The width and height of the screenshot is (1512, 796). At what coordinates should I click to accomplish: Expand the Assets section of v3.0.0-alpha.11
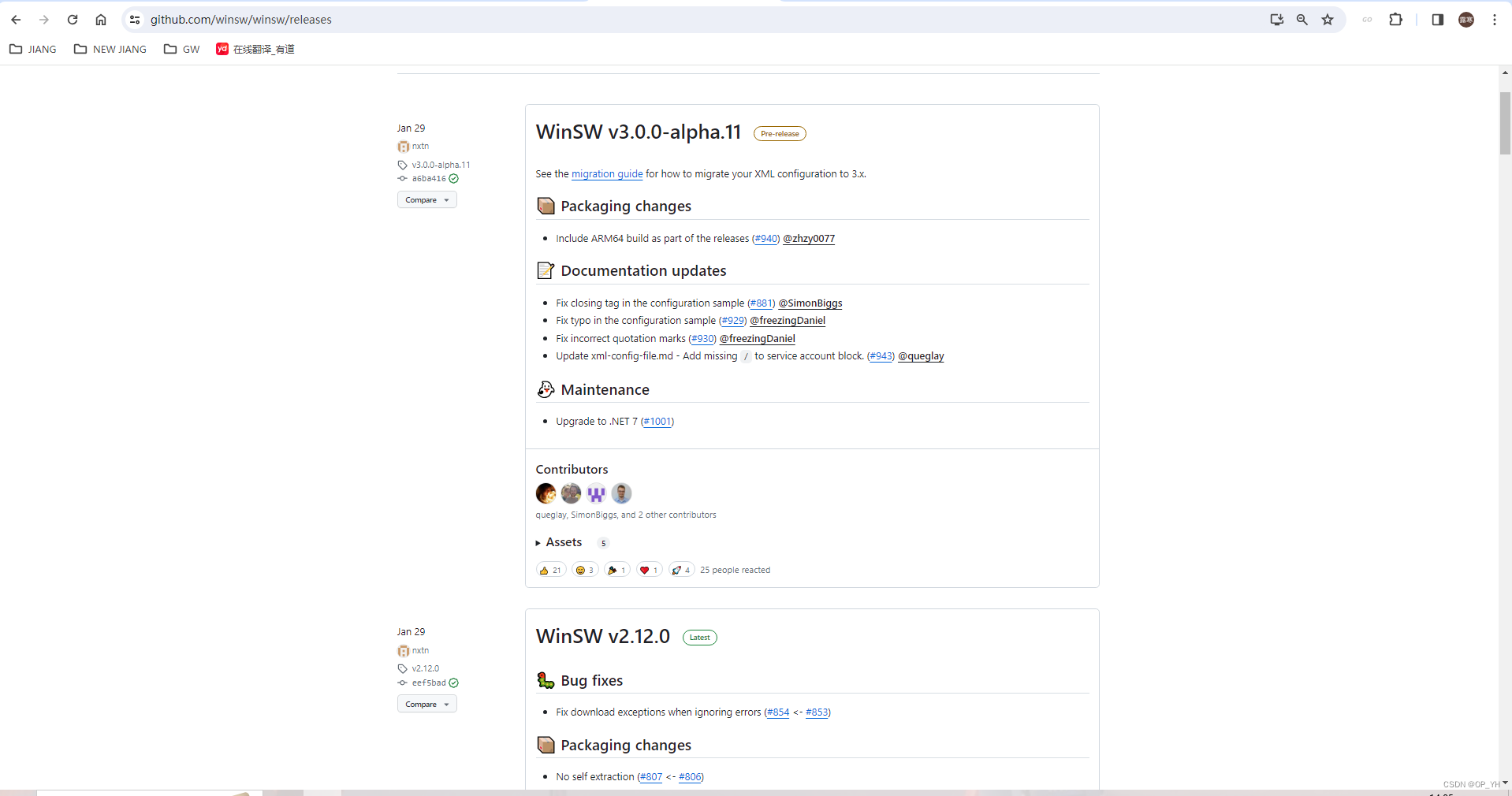tap(564, 542)
